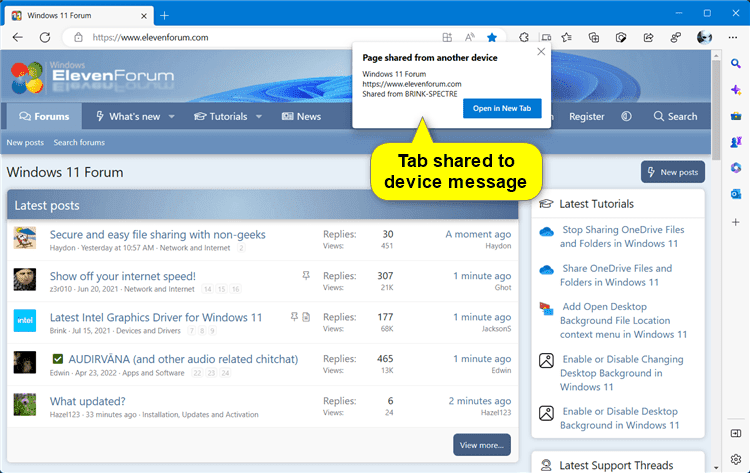The height and width of the screenshot is (473, 750).
Task: Reload the page with refresh icon
Action: point(45,37)
